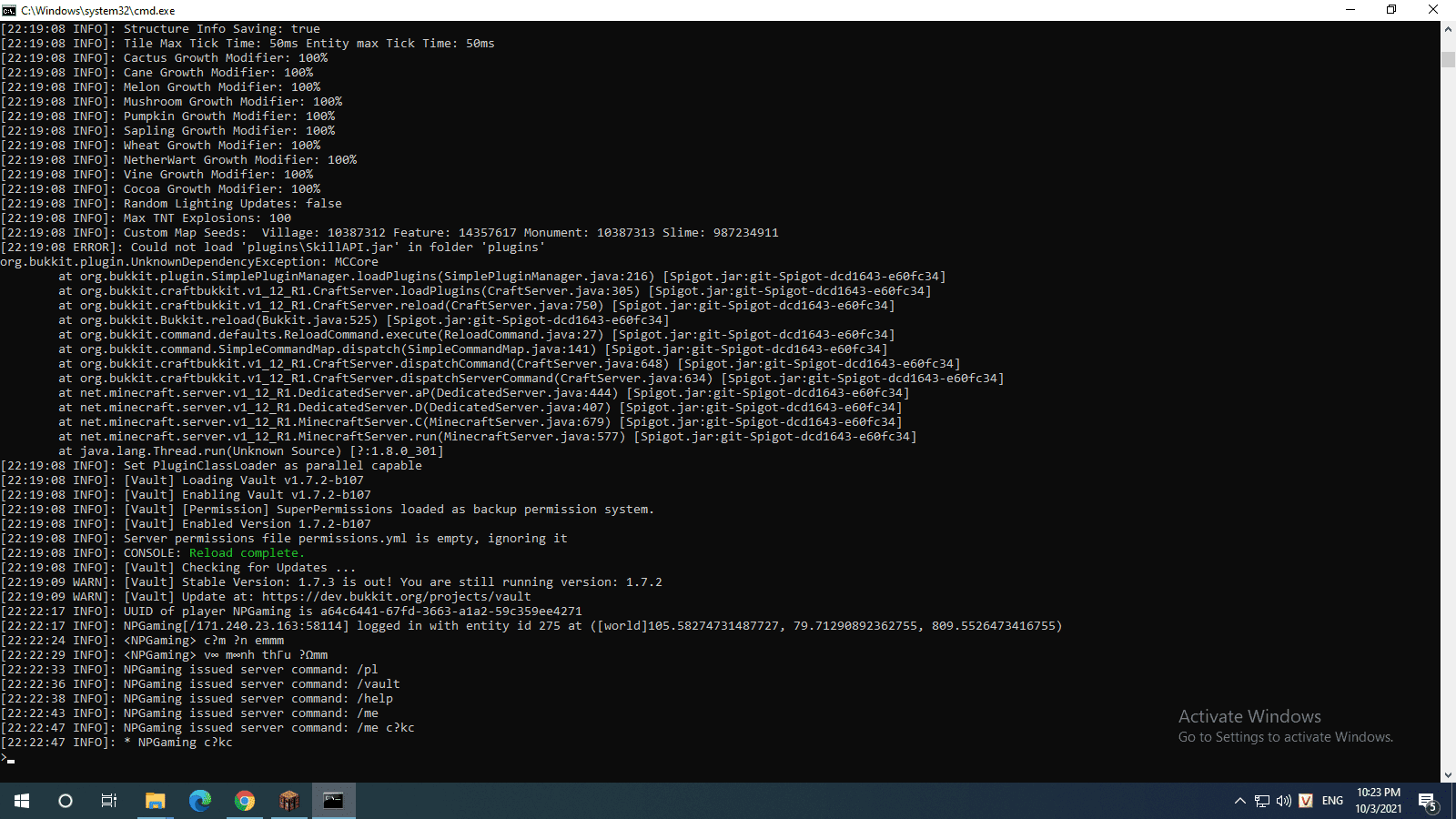Viewport: 1456px width, 819px height.
Task: Click the 'Melon Growth Modifier: 100%' line
Action: click(x=160, y=87)
